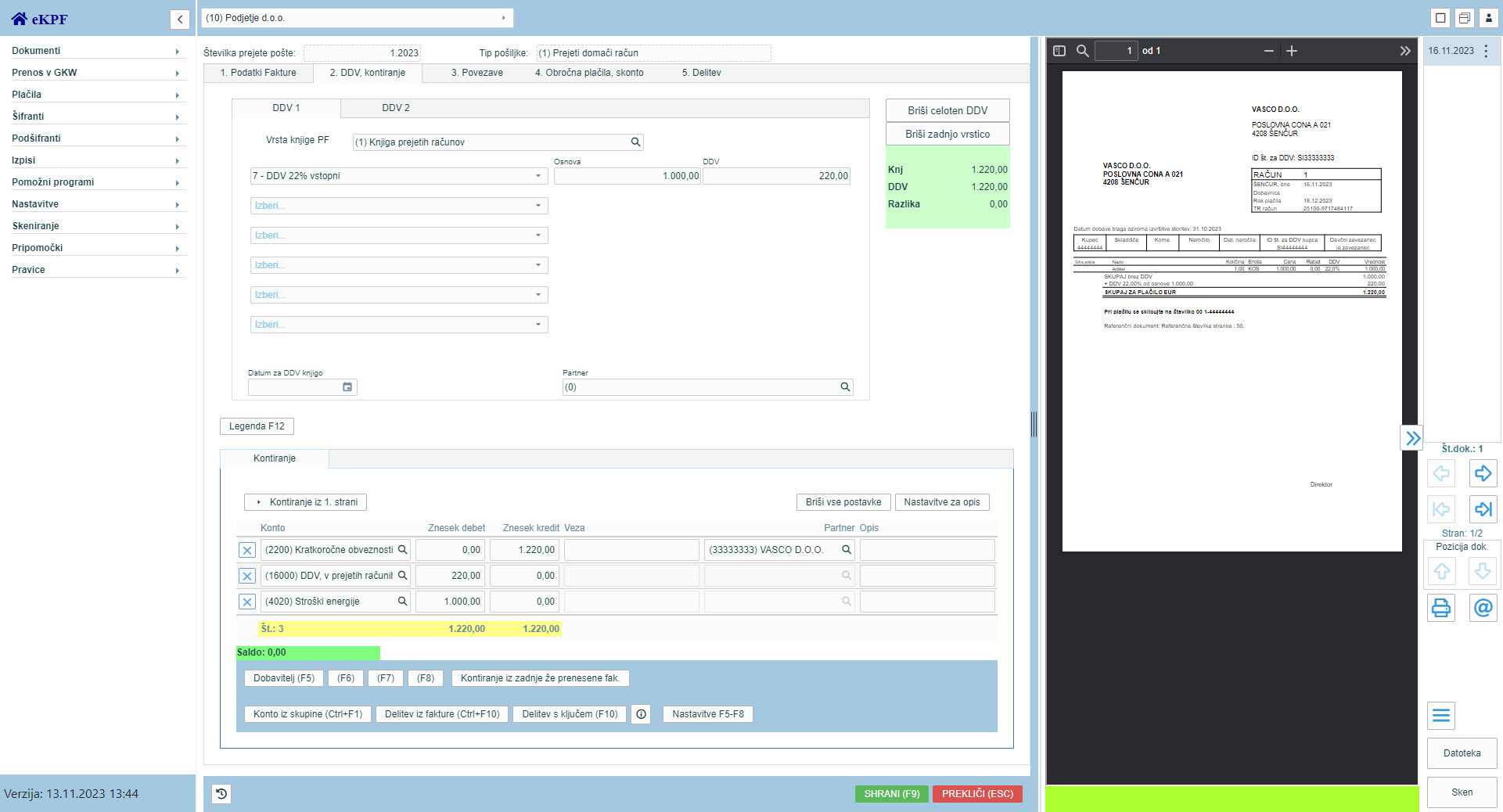This screenshot has width=1503, height=812.
Task: Click Briši zadnjo vrstico button
Action: click(x=947, y=134)
